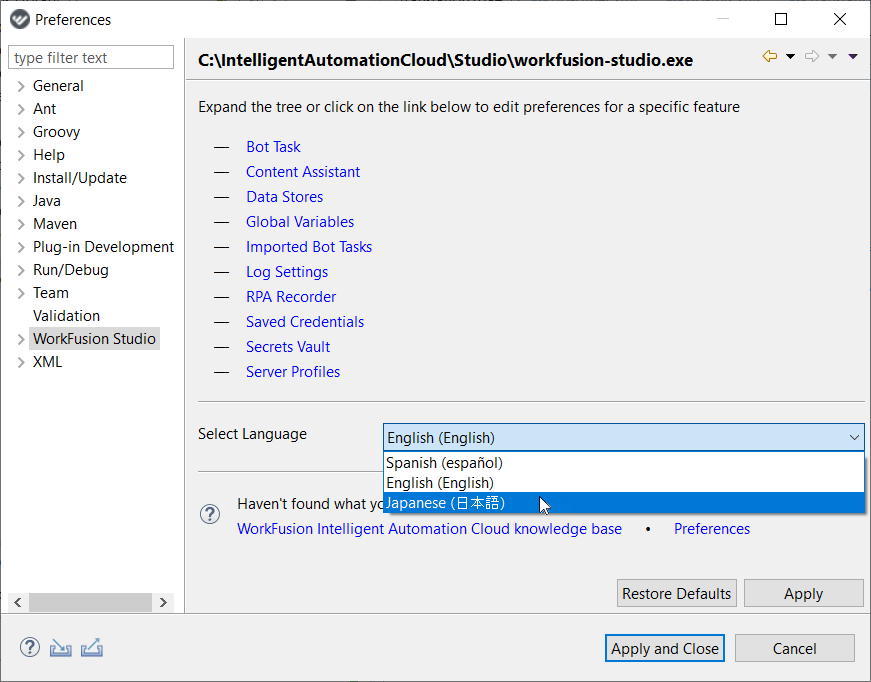
Task: Click the type filter text field
Action: pos(91,57)
